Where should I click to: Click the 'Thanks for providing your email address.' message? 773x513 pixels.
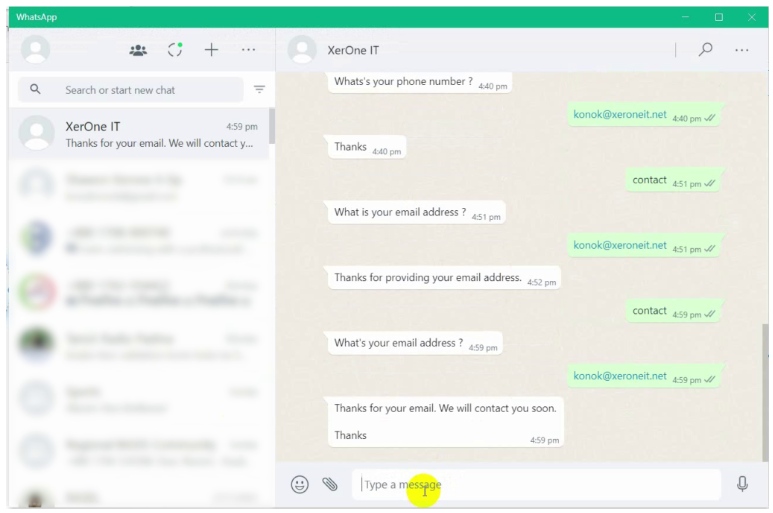click(x=445, y=278)
